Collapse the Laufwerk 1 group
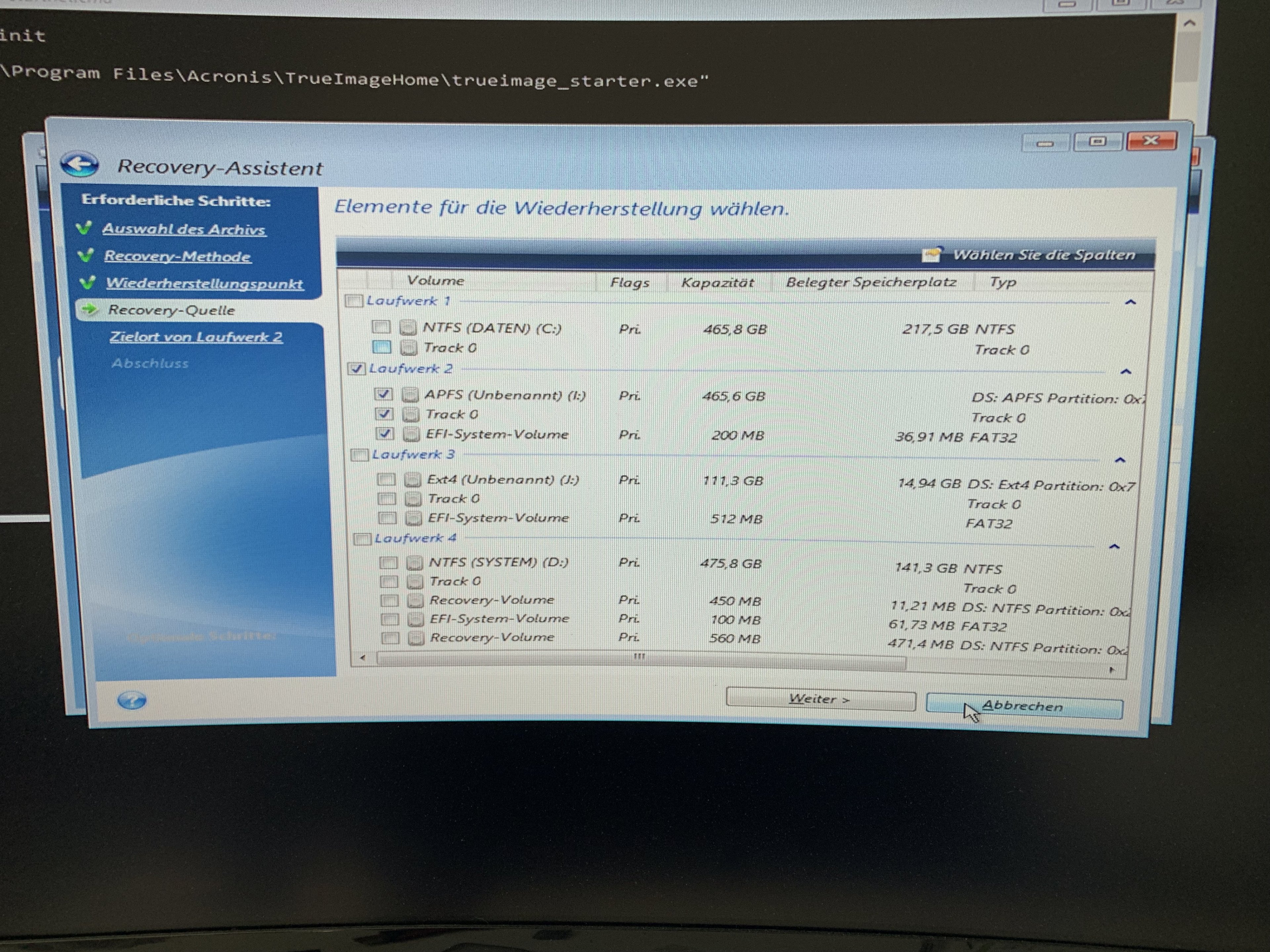Image resolution: width=1270 pixels, height=952 pixels. coord(1130,302)
